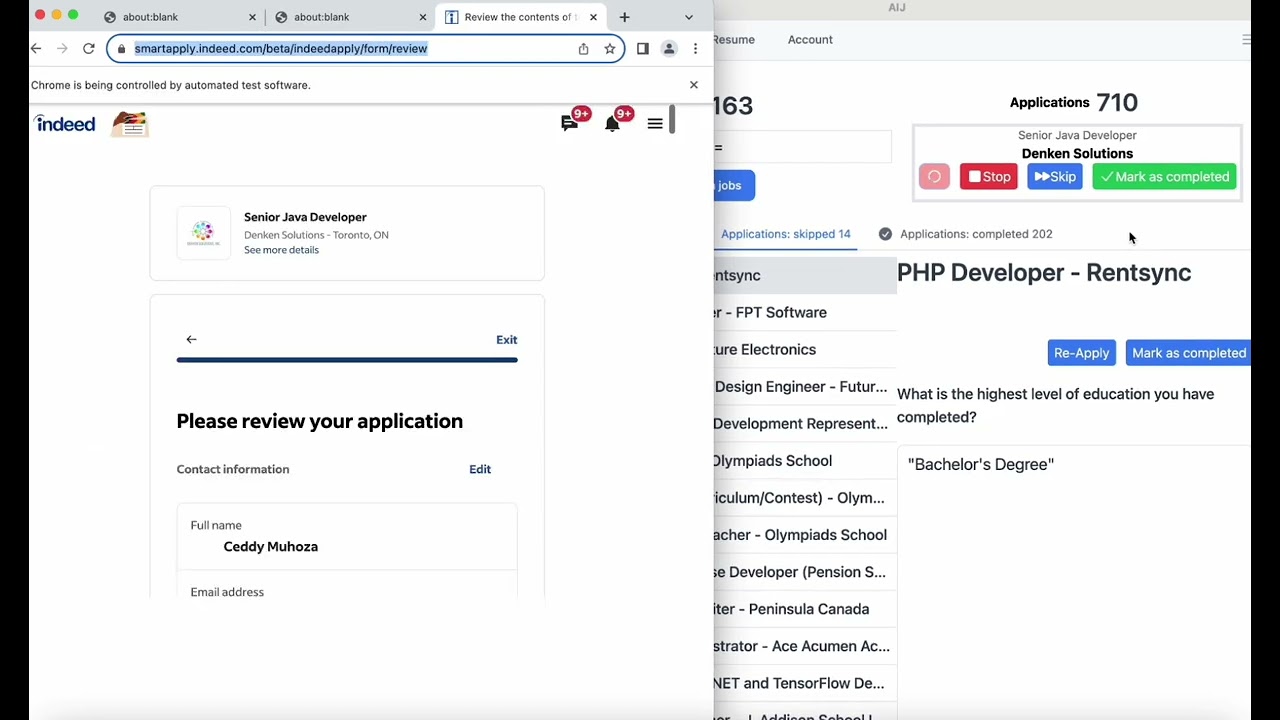Click the Chrome forward navigation arrow
Image resolution: width=1280 pixels, height=720 pixels.
coord(62,48)
